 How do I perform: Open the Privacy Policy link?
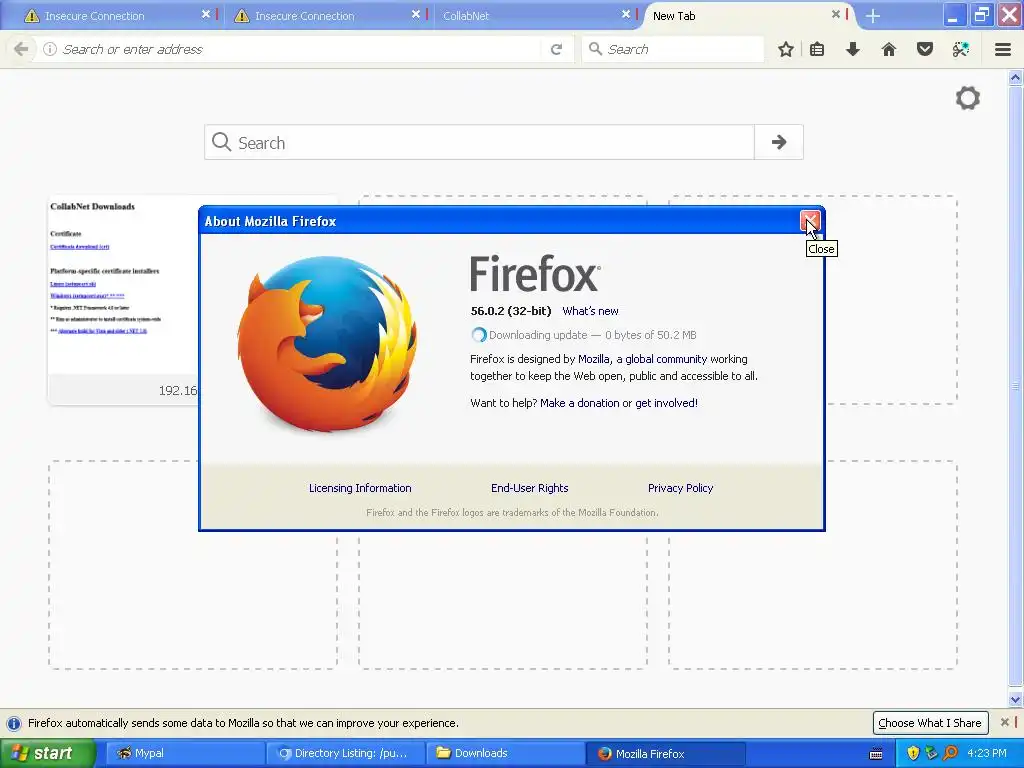tap(680, 488)
